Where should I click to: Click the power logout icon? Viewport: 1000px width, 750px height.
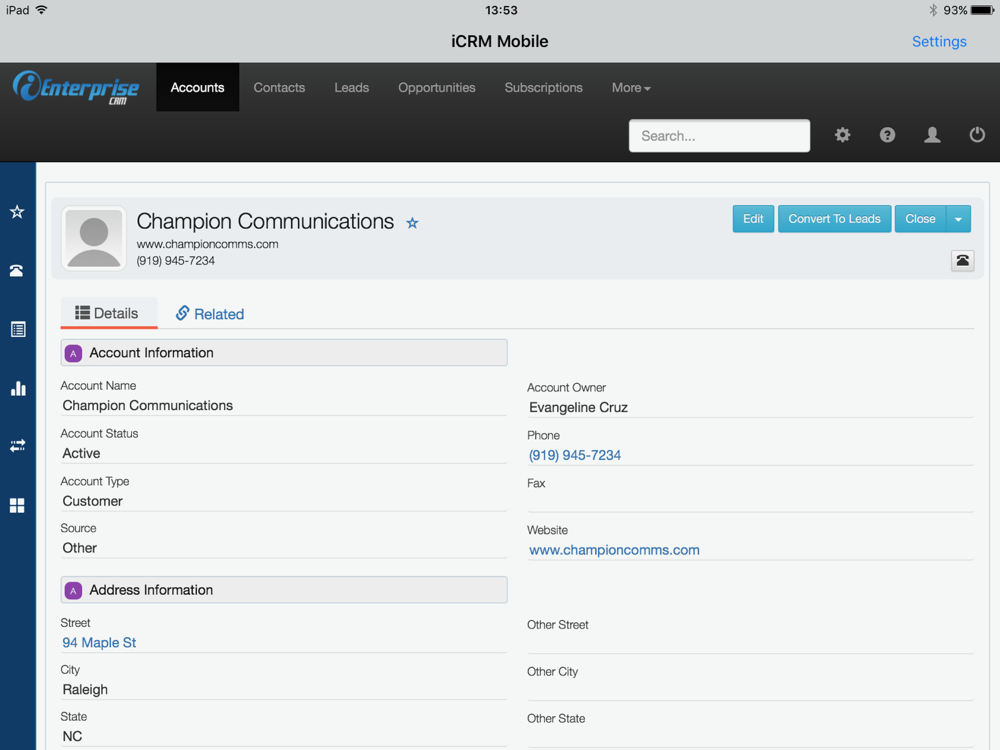[x=977, y=135]
